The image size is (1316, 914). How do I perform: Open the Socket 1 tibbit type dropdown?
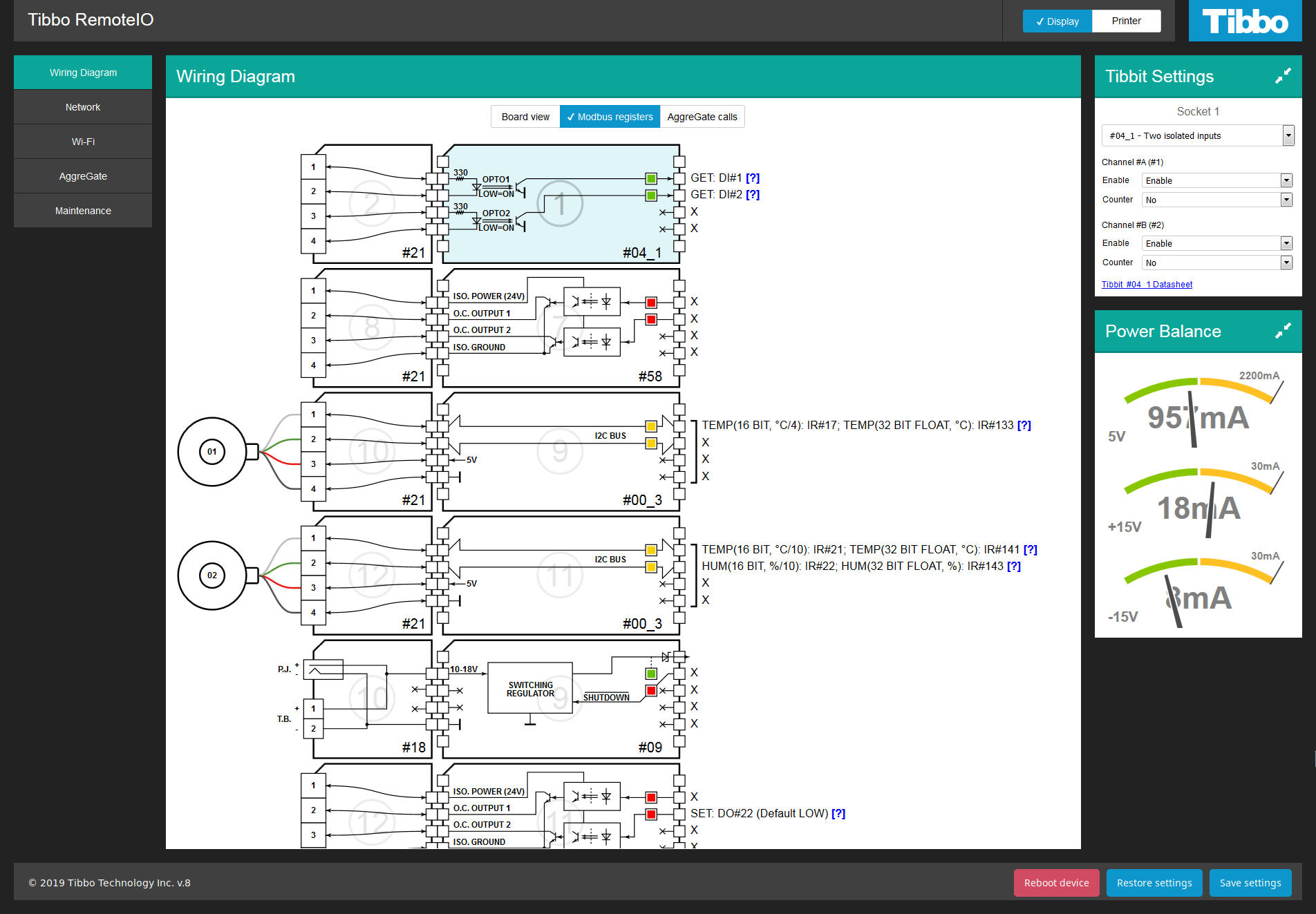(1197, 136)
